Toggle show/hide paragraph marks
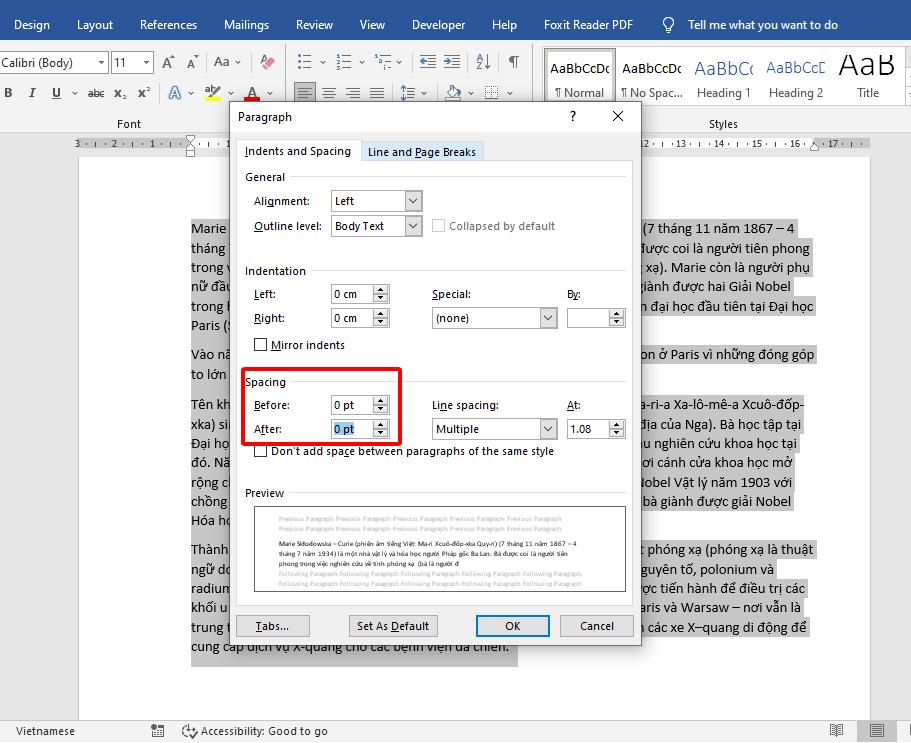This screenshot has height=743, width=911. 513,62
